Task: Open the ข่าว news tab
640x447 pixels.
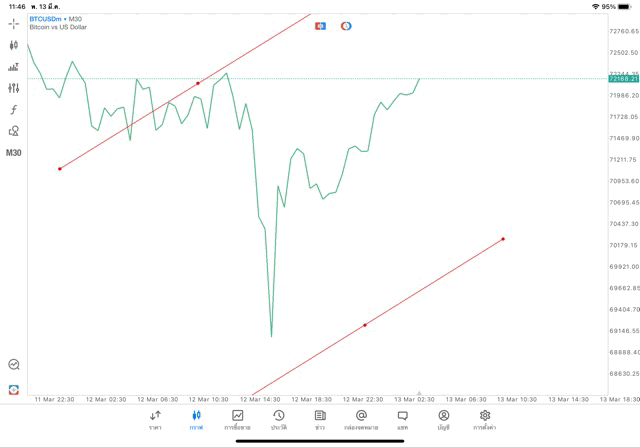Action: 320,420
